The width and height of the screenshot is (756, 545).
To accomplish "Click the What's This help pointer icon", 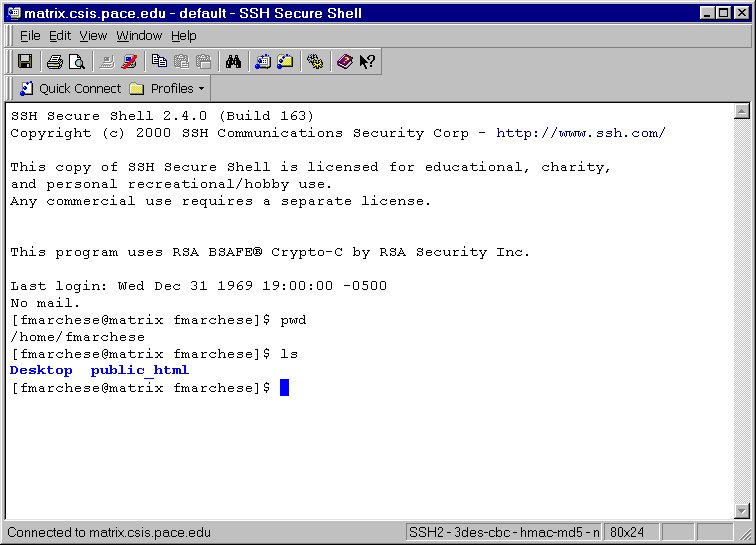I will [367, 62].
